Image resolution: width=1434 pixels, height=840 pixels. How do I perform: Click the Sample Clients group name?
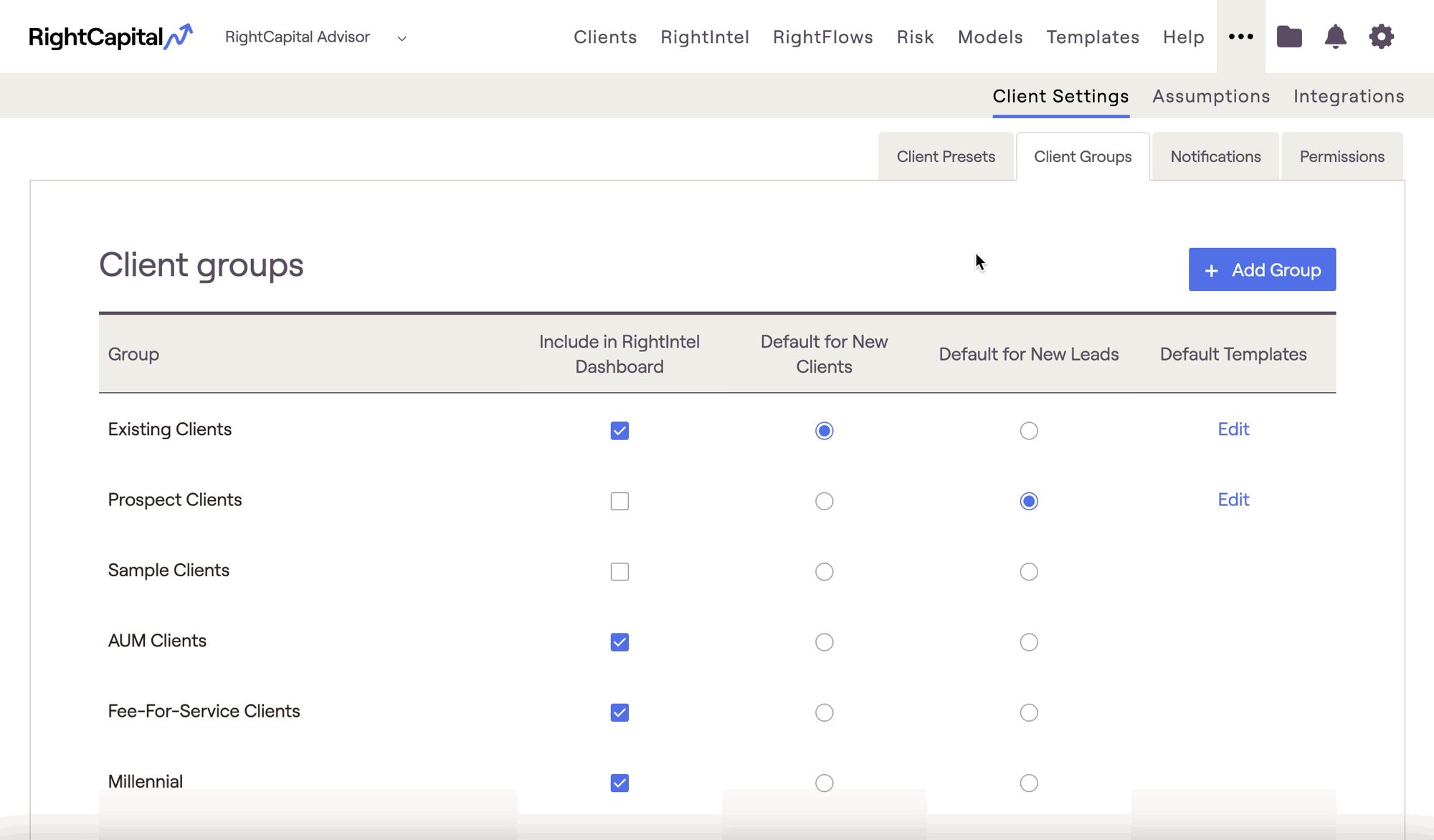(x=168, y=571)
